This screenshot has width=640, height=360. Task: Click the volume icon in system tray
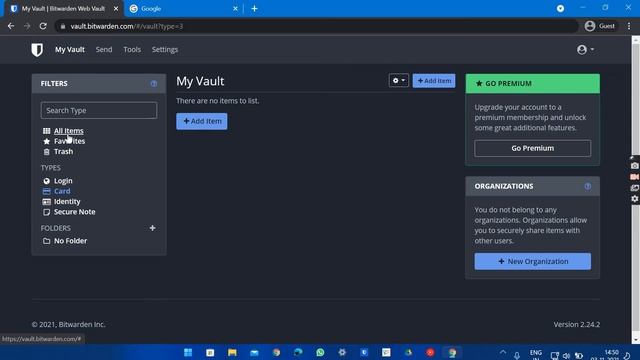(566, 356)
